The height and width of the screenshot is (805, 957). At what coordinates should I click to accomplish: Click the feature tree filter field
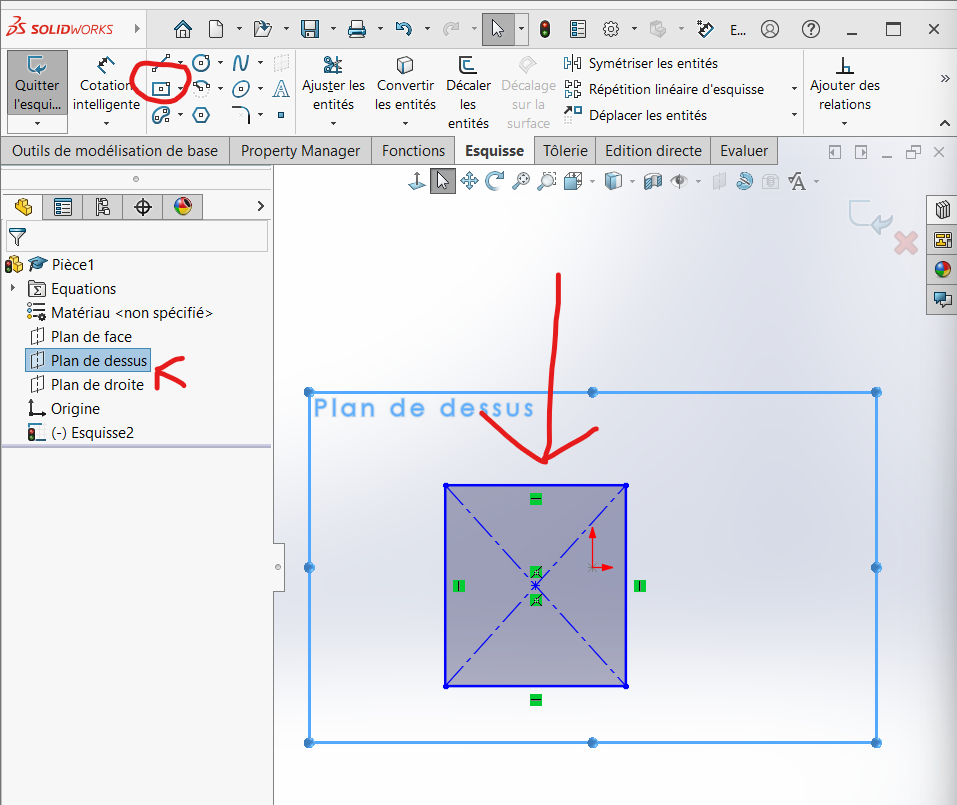tap(137, 236)
